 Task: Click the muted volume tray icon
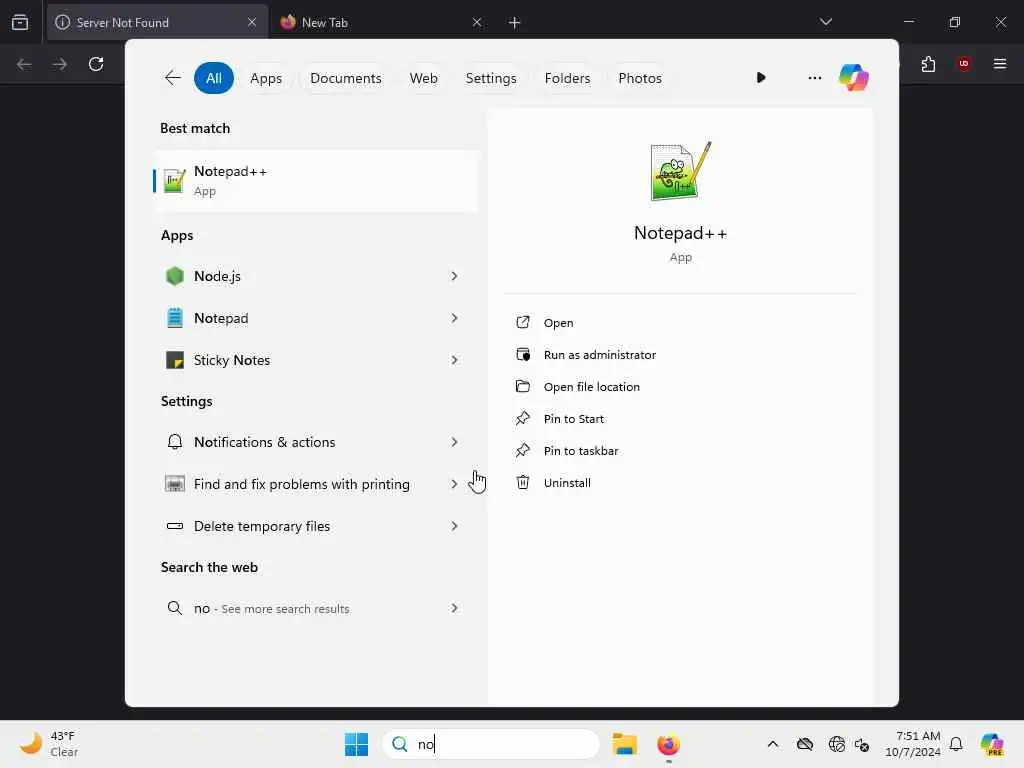click(x=862, y=744)
